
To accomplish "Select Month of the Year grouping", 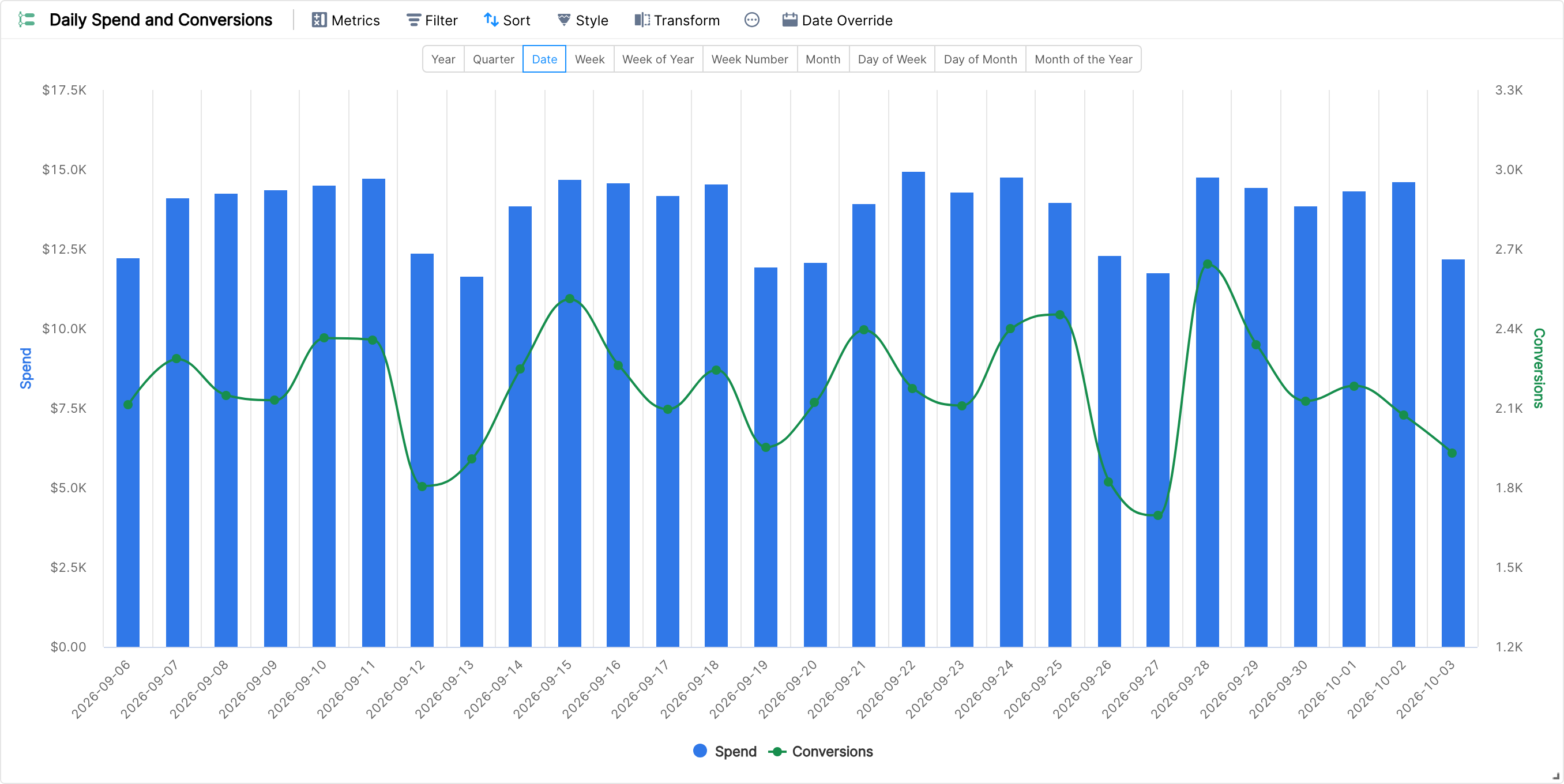I will pos(1083,59).
